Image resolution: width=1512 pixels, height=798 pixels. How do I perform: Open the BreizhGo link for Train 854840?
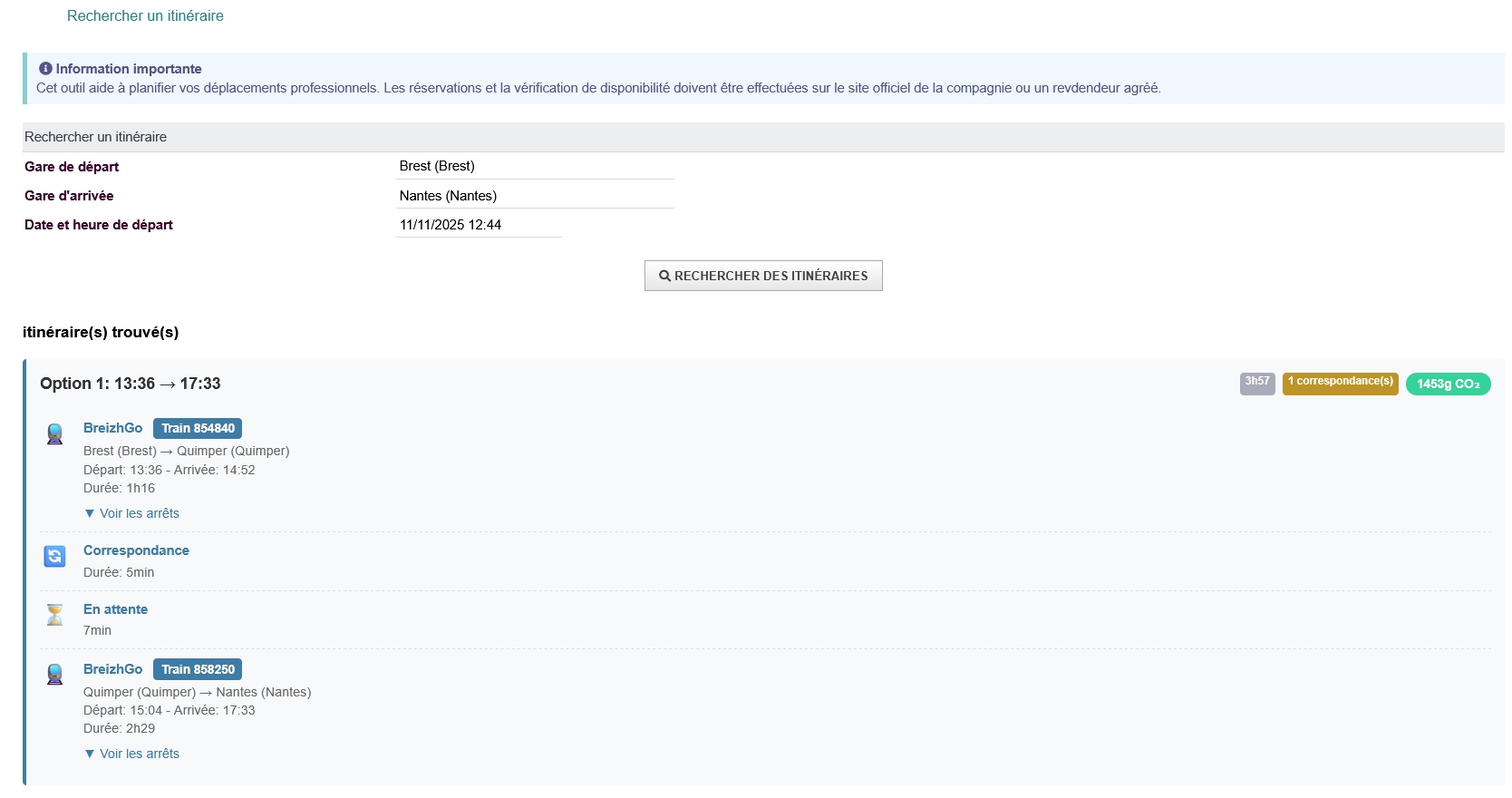pos(112,428)
